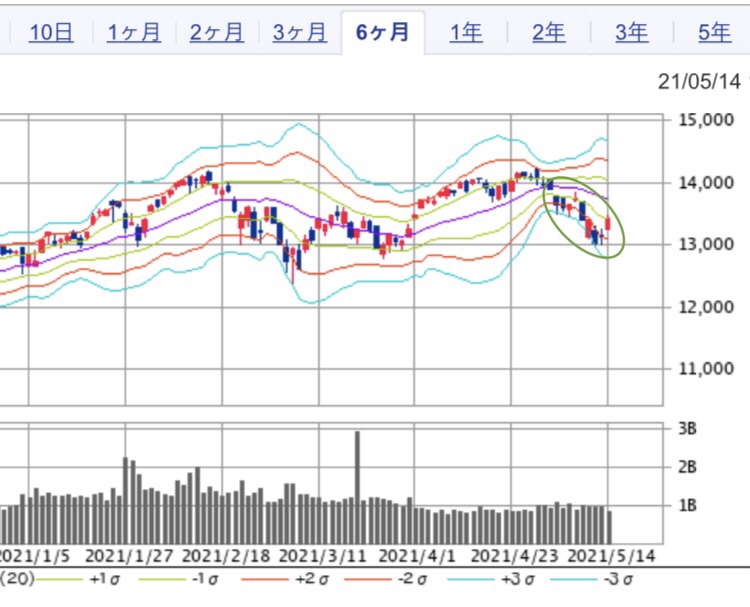Click the 2B volume axis label
The width and height of the screenshot is (750, 607).
(x=687, y=466)
